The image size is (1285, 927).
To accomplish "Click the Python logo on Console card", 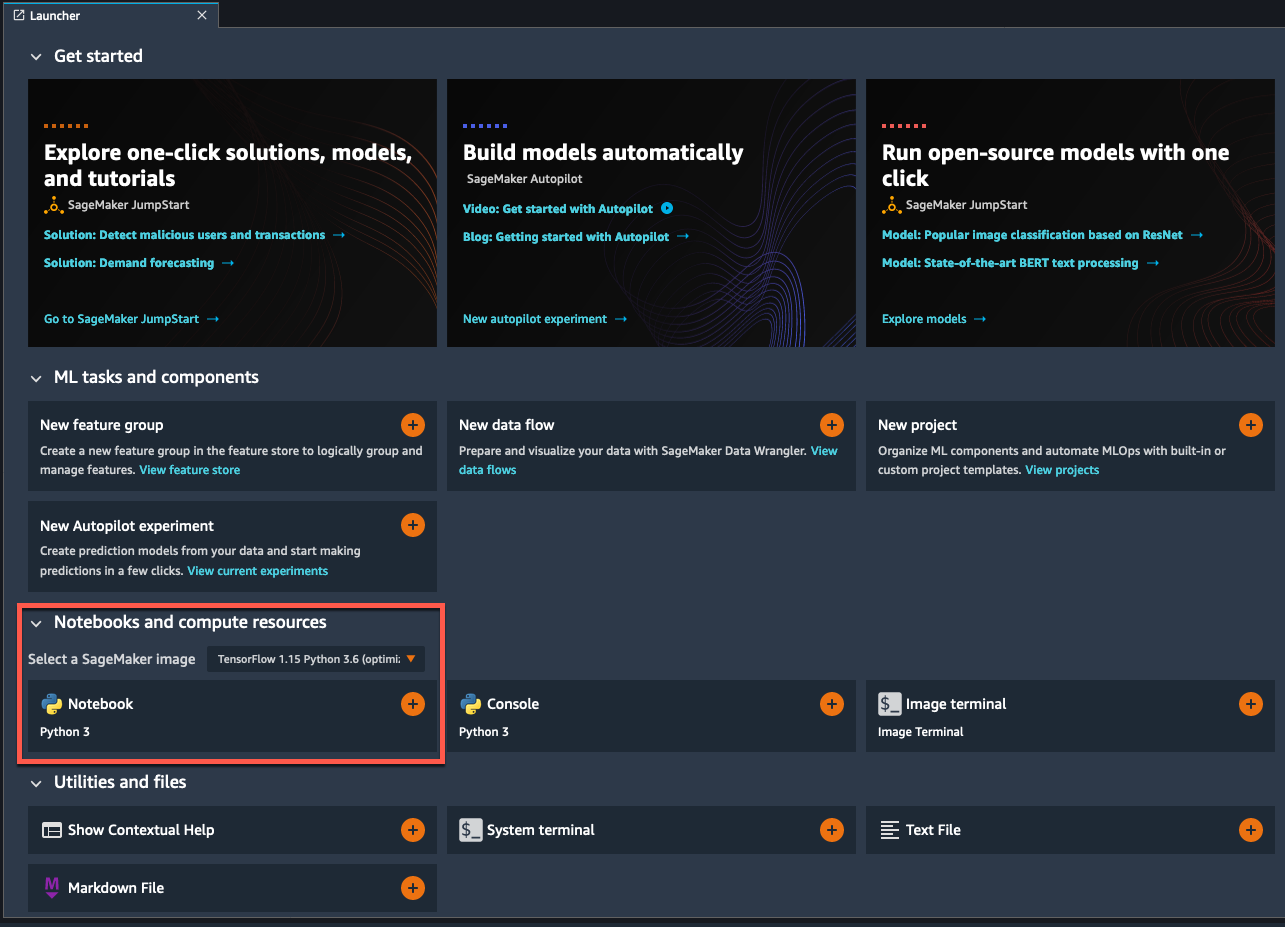I will tap(471, 704).
